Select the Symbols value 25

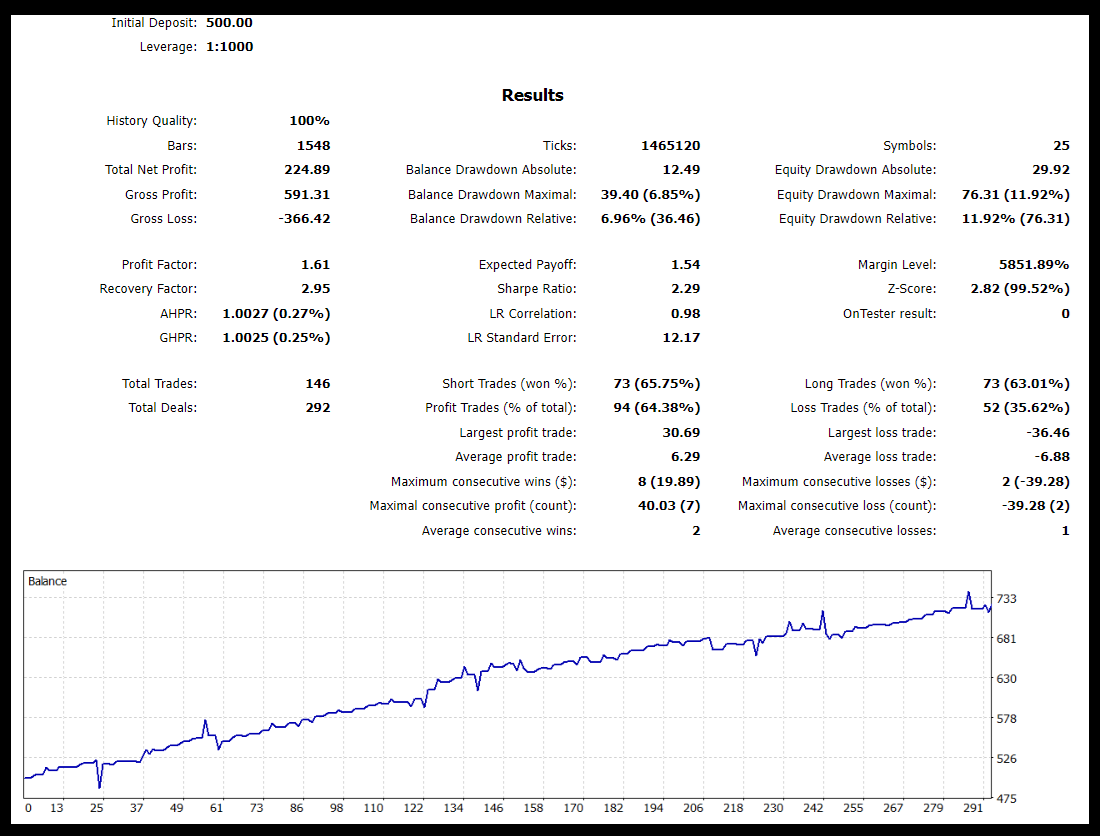[x=1061, y=146]
